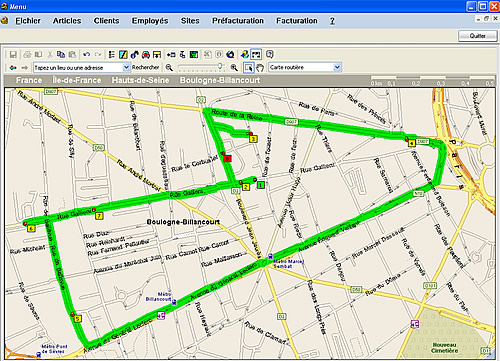Click the Quitter button
The height and width of the screenshot is (361, 500).
[478, 36]
